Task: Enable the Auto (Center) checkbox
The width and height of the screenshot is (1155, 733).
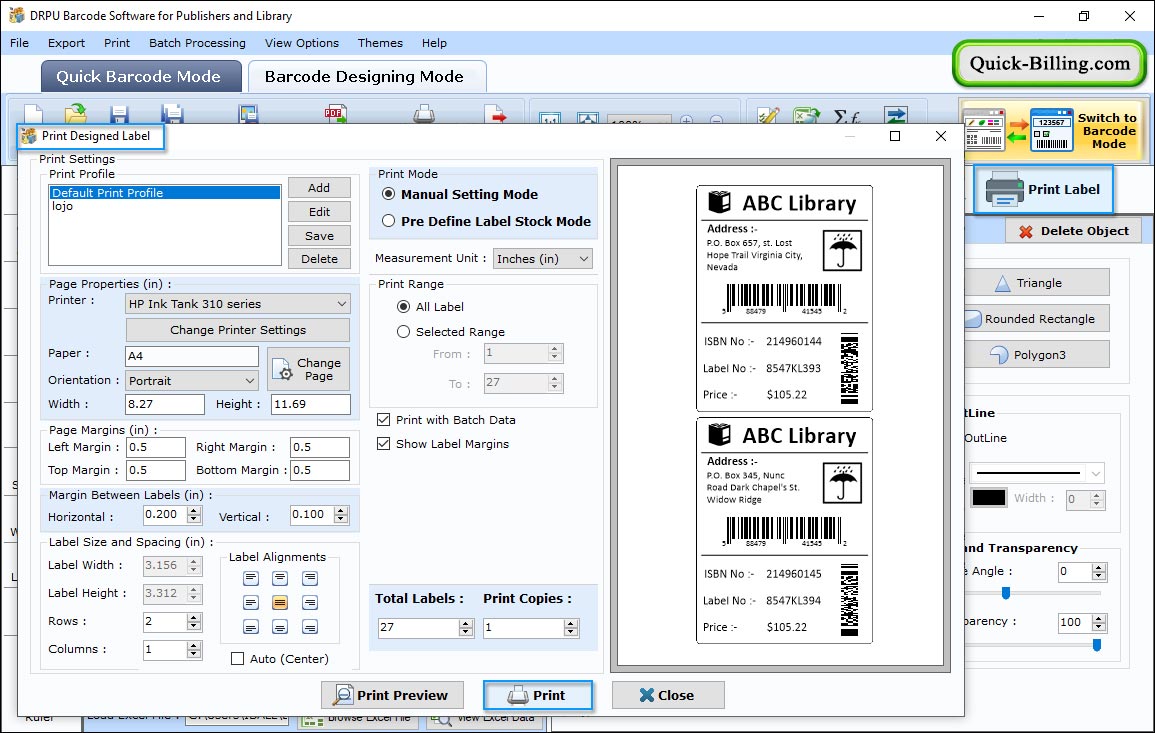Action: (237, 659)
